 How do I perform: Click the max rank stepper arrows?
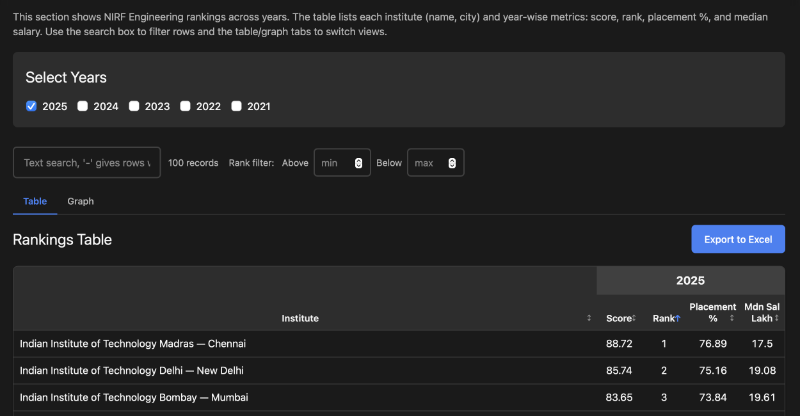(452, 163)
